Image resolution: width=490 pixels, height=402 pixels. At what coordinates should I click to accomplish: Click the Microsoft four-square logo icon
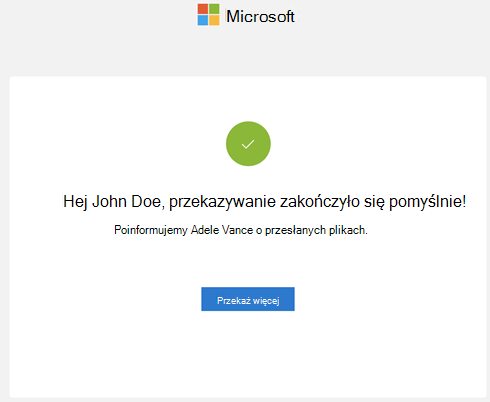[x=208, y=14]
